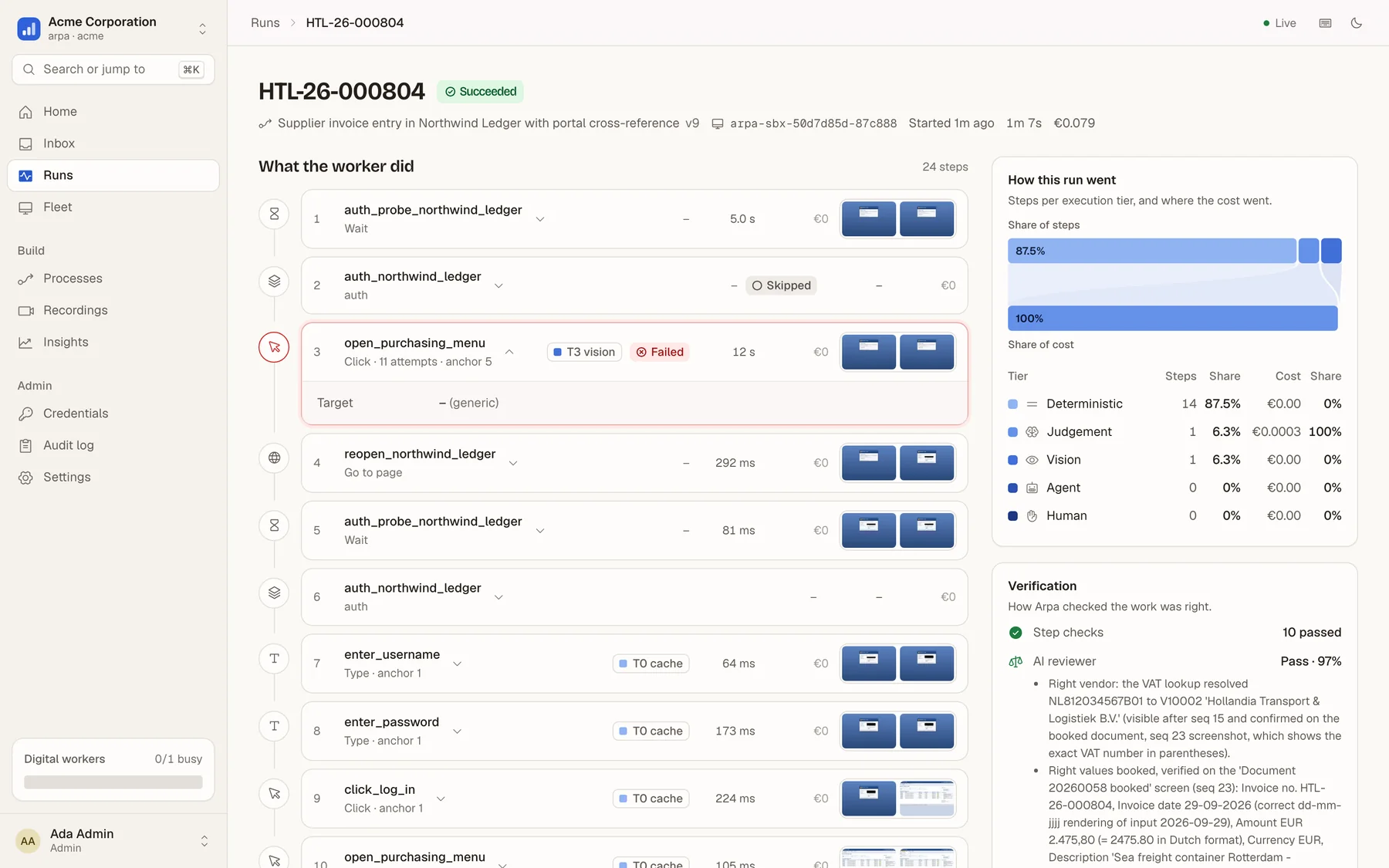
Task: Click the Audit log clipboard icon
Action: [x=25, y=445]
